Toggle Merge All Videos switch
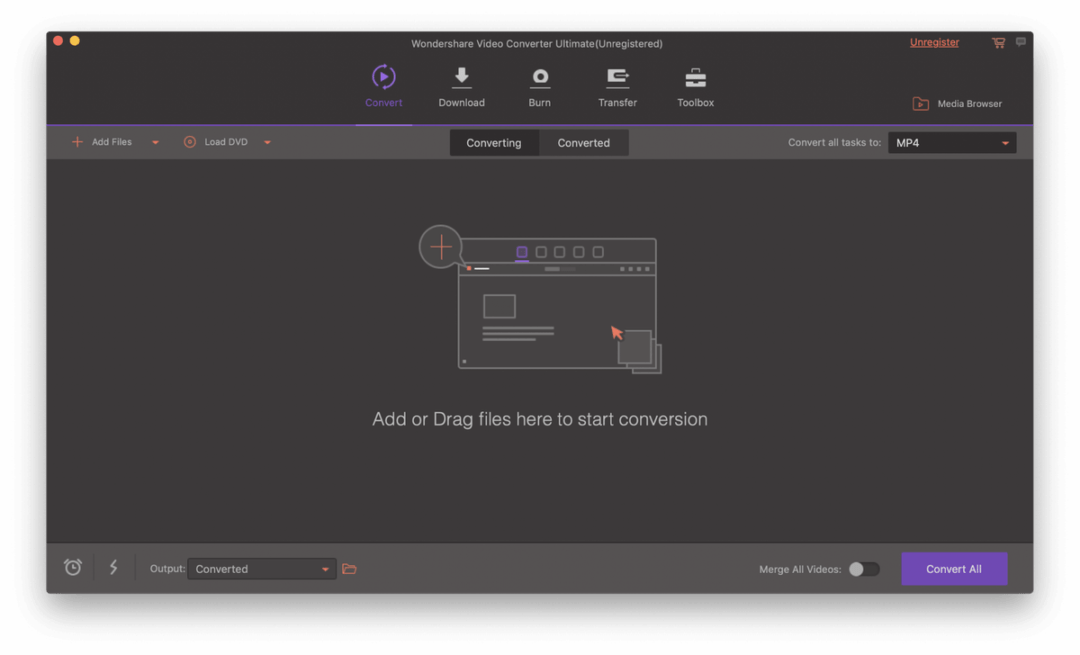1080x655 pixels. [x=864, y=568]
